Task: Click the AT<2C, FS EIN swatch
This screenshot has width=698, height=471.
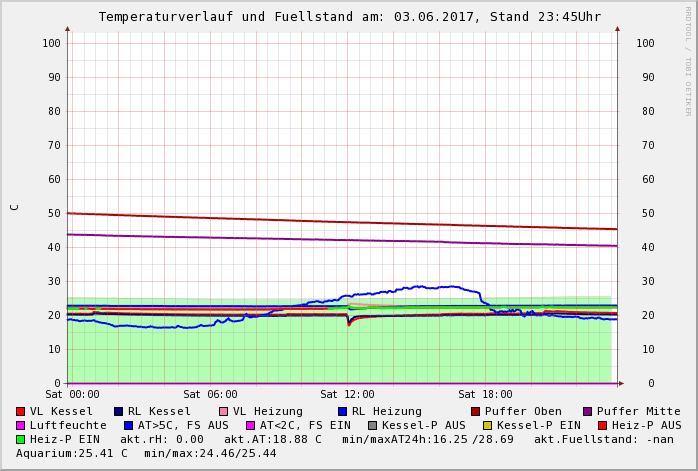Action: pos(251,425)
